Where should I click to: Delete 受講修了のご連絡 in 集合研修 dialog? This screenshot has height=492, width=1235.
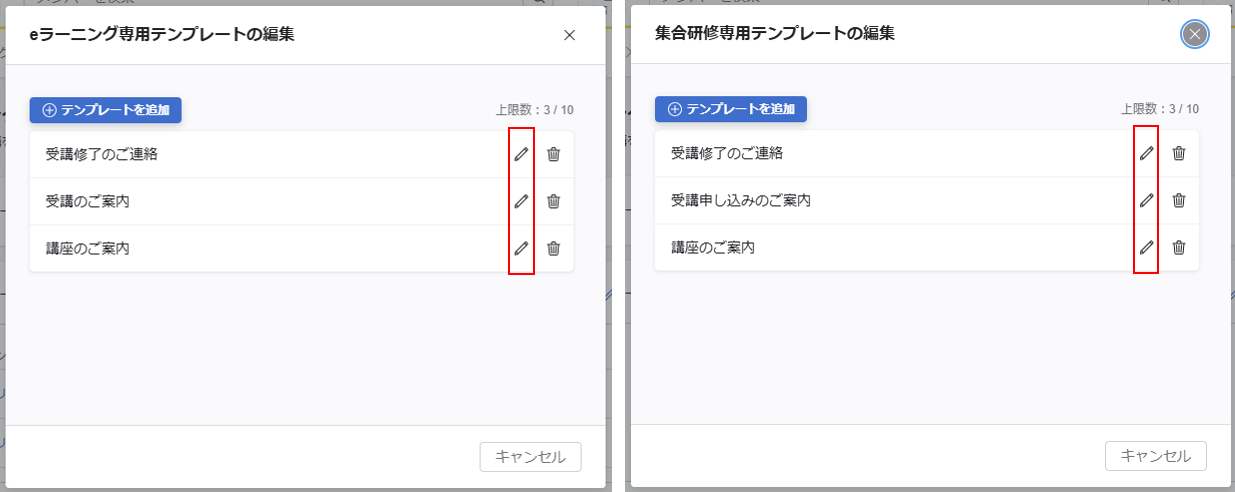(1179, 153)
